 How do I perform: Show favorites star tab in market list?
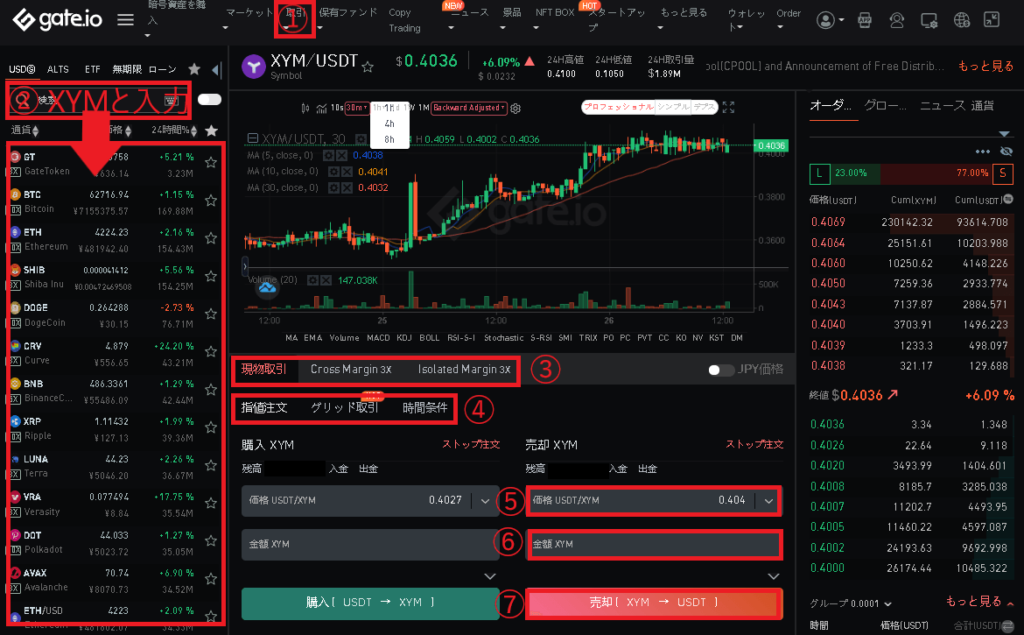194,69
